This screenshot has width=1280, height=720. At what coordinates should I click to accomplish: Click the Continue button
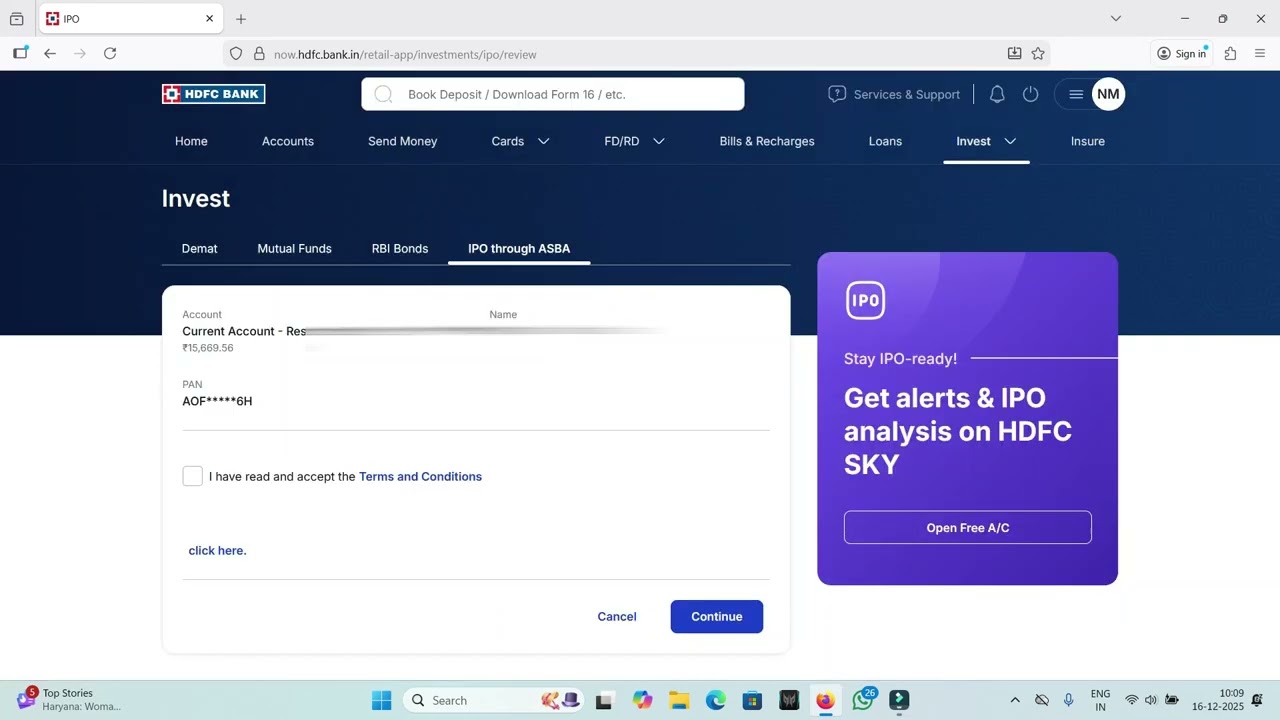[717, 616]
